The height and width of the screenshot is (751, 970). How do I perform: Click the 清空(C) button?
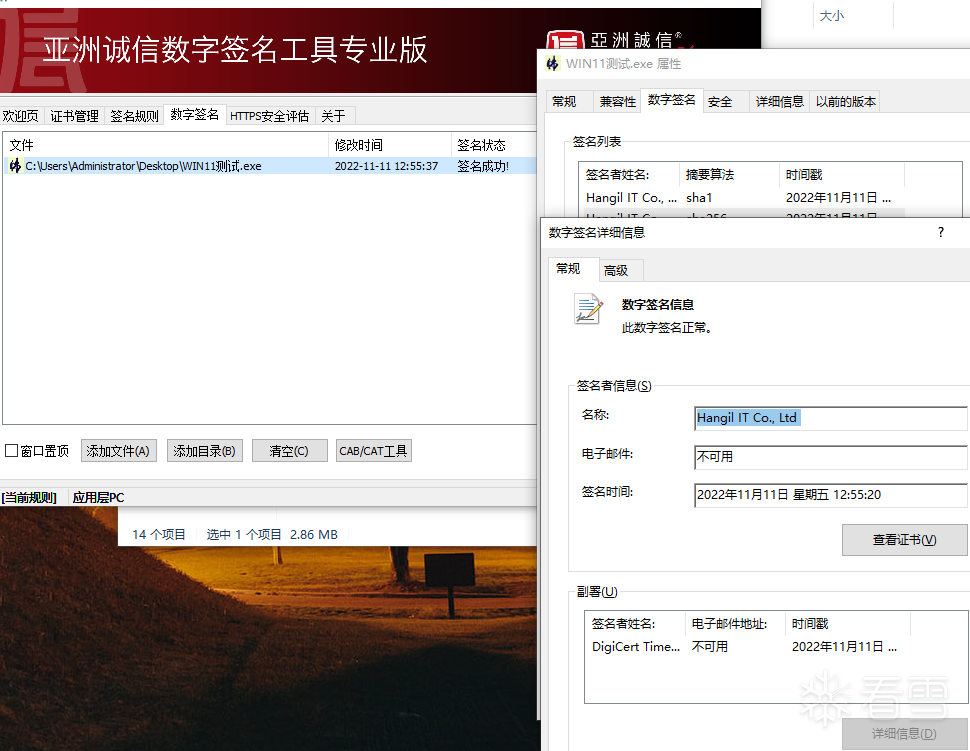pos(289,451)
